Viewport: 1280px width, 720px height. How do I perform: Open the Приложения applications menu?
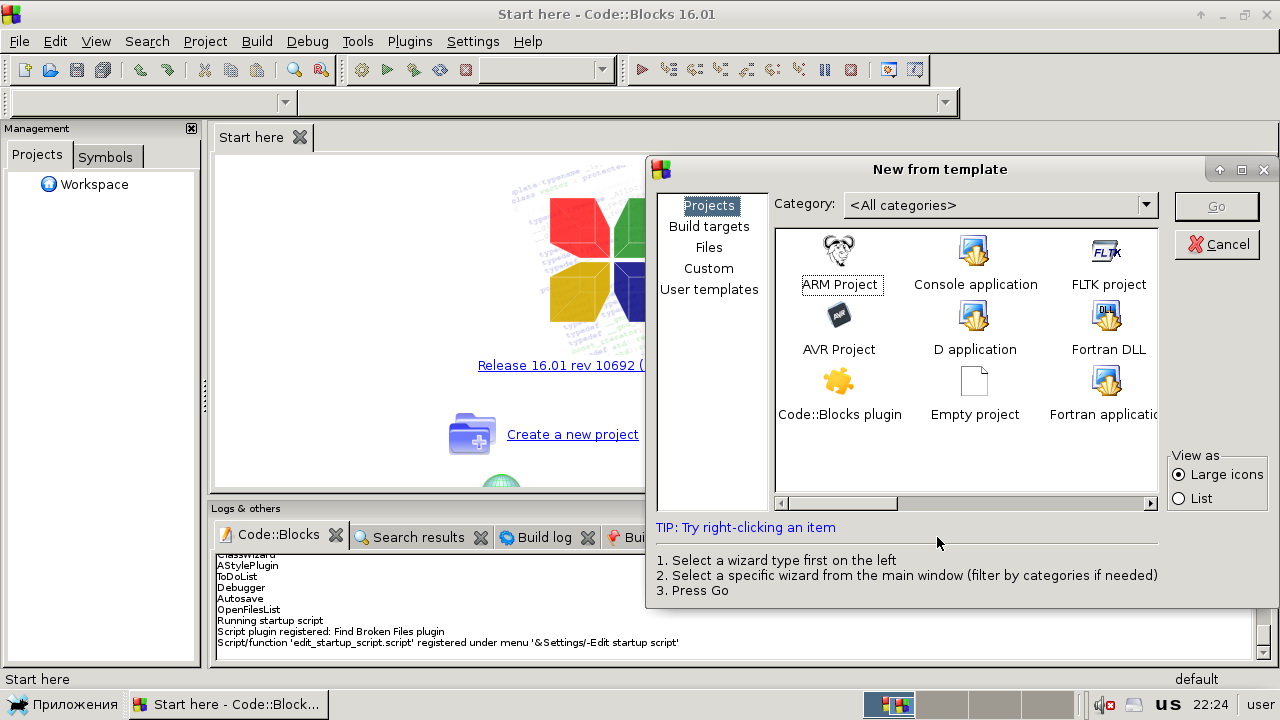coord(64,704)
